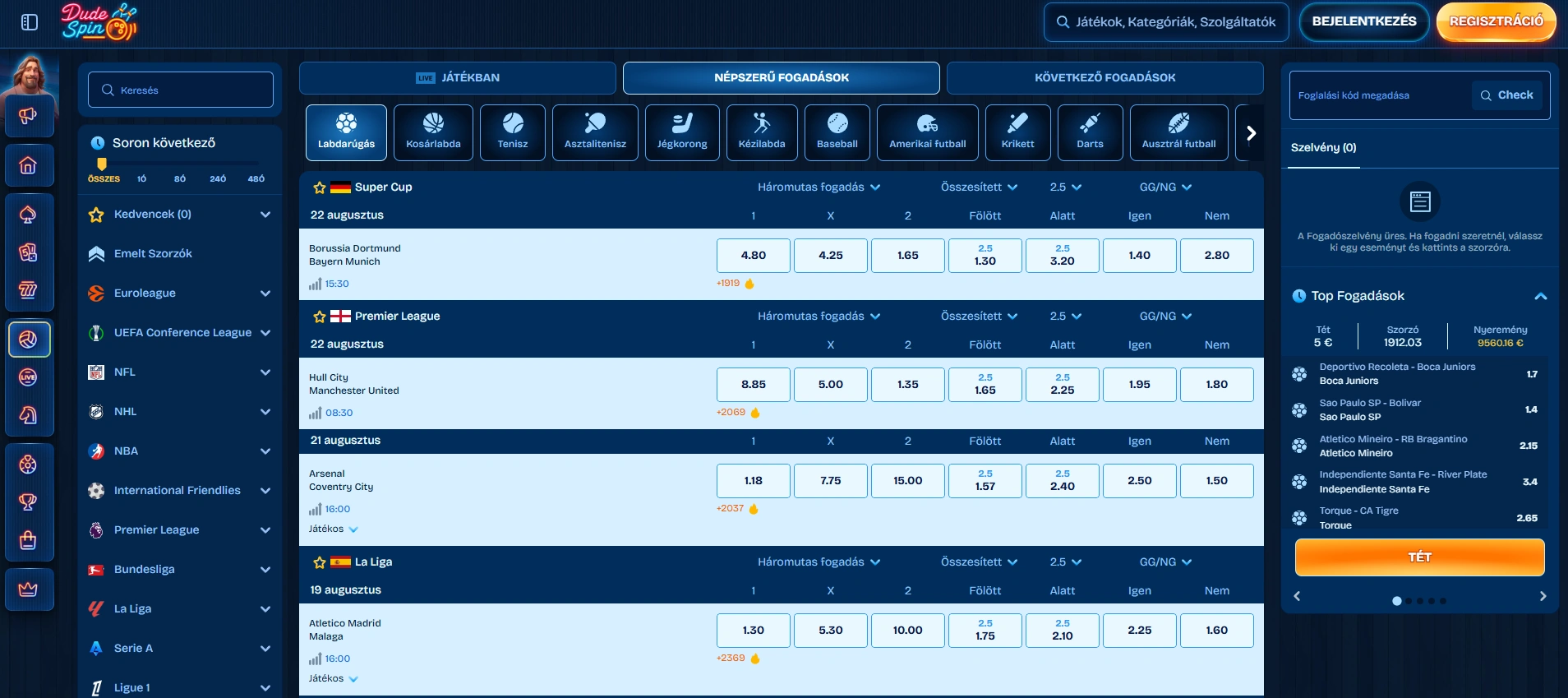
Task: Switch to the JÁTÉKBAN live tab
Action: pyautogui.click(x=458, y=78)
